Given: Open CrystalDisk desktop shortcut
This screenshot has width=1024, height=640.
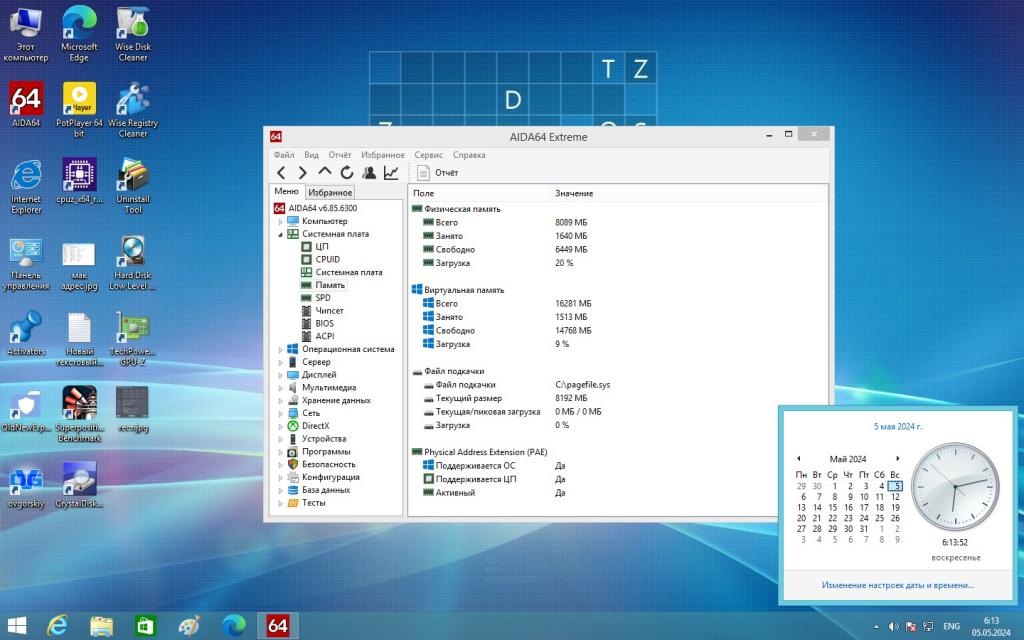Looking at the screenshot, I should [x=79, y=485].
